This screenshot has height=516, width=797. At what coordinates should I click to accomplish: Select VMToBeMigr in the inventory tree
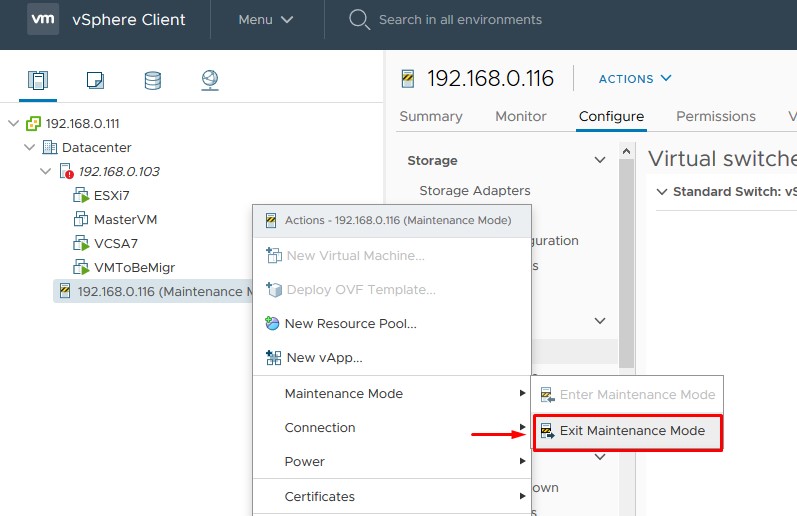point(134,267)
